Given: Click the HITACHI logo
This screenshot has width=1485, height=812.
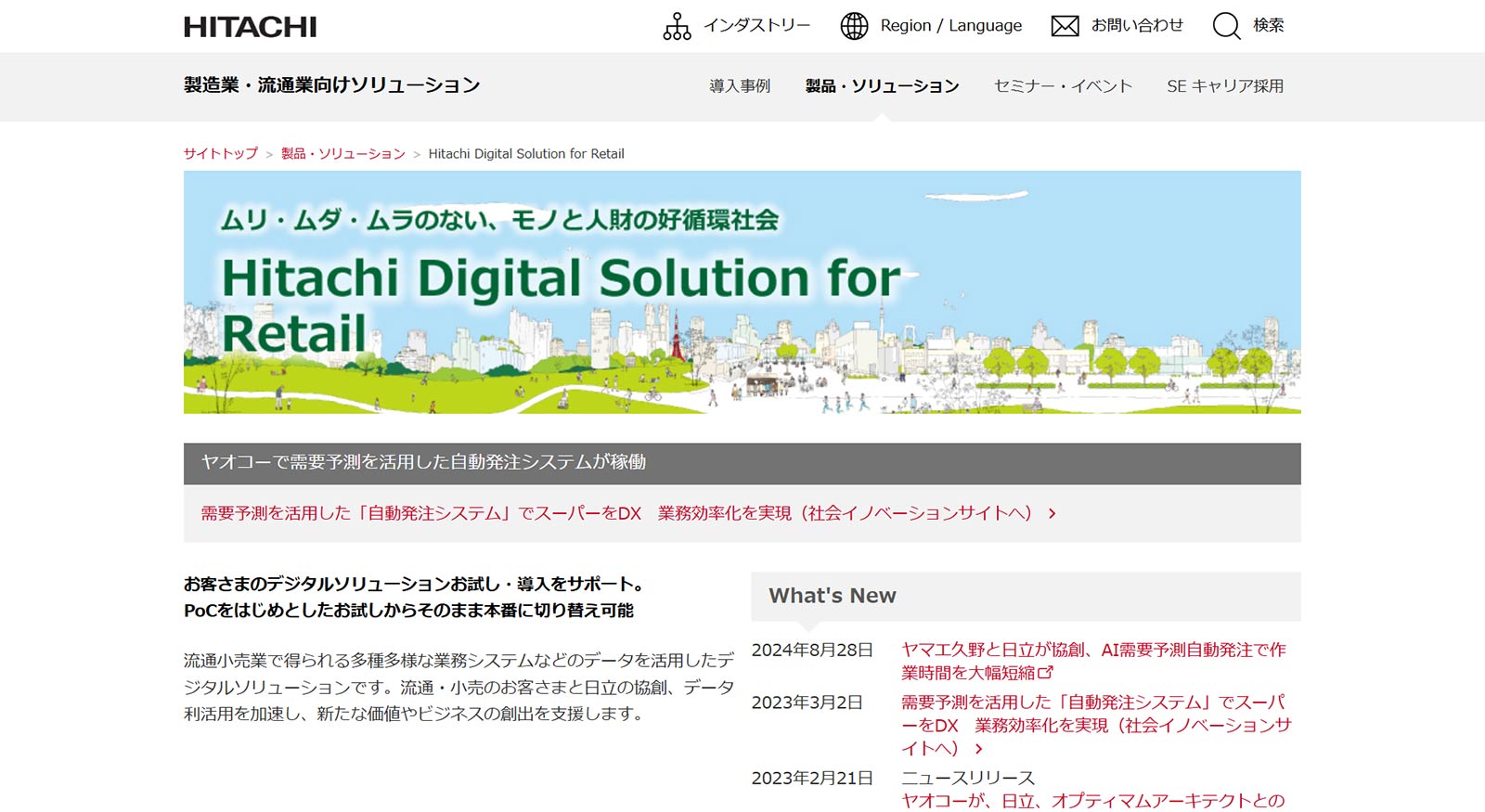Looking at the screenshot, I should tap(250, 27).
